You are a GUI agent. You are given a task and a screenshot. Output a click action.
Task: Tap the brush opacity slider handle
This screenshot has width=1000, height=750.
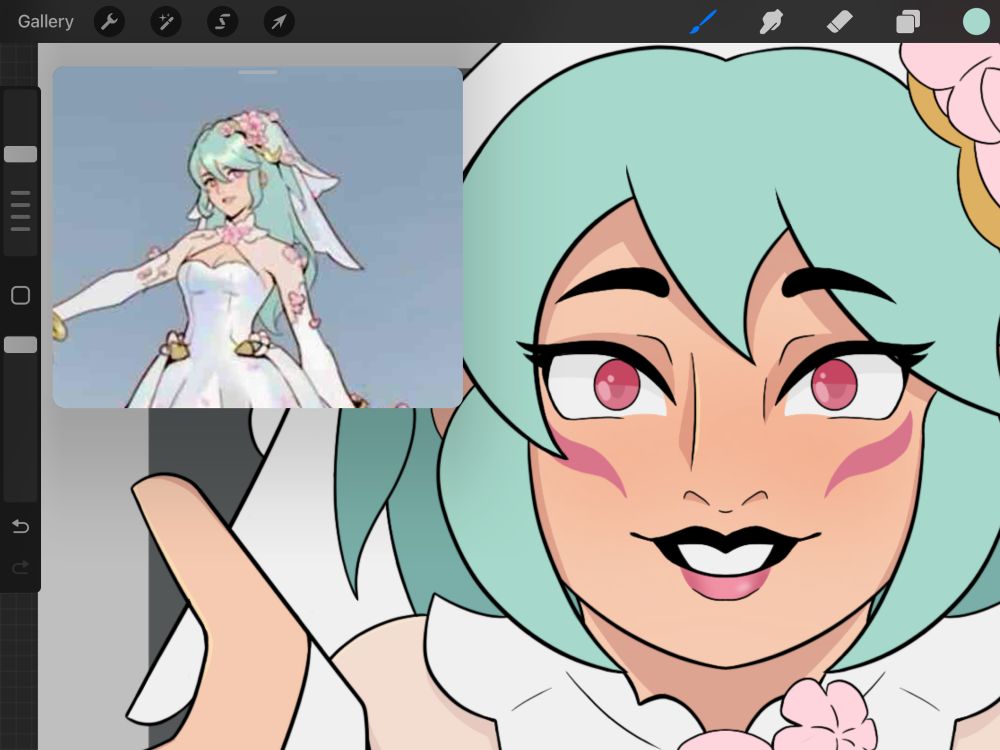point(20,344)
